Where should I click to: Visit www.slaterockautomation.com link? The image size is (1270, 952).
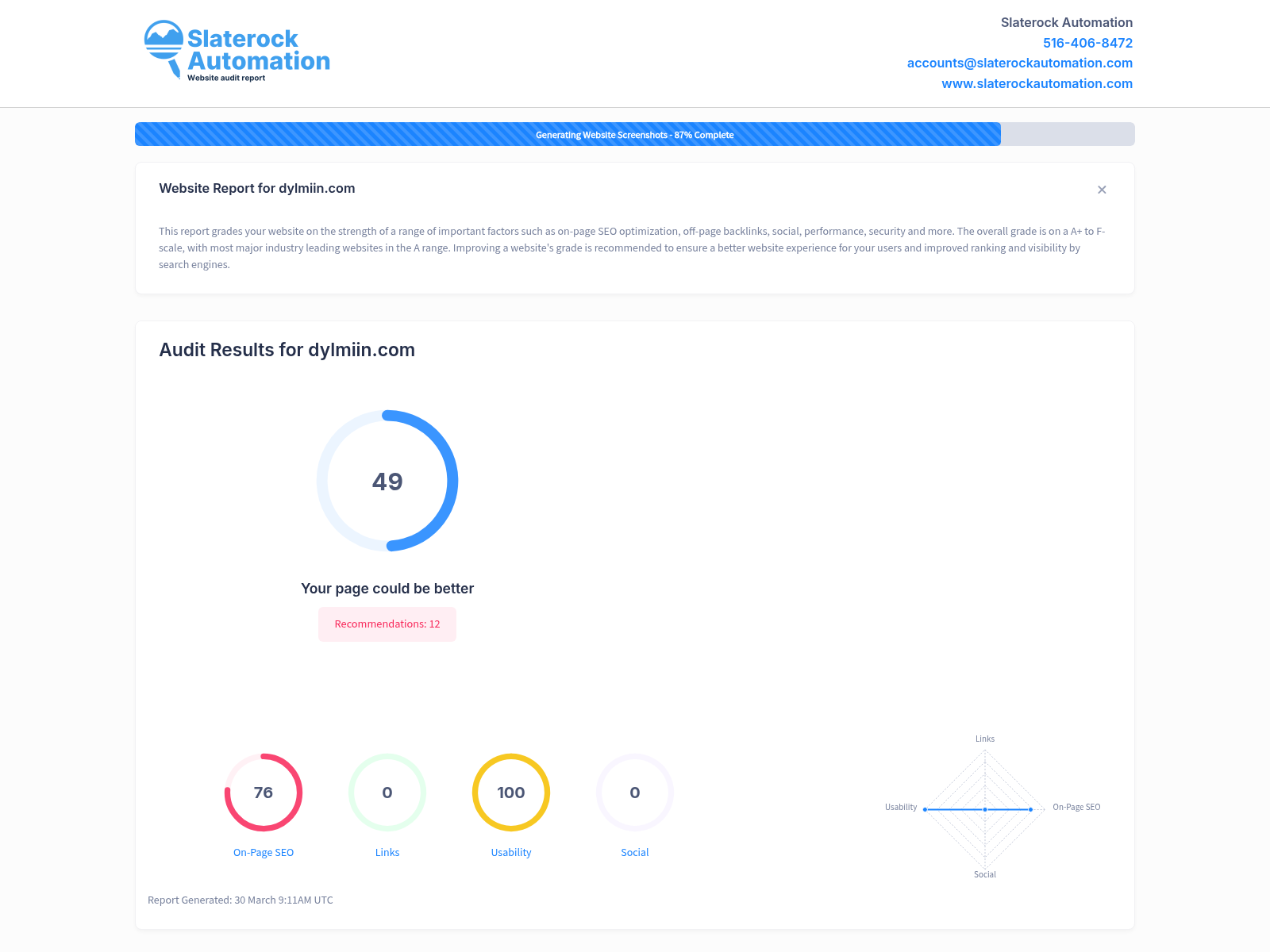(x=1037, y=83)
